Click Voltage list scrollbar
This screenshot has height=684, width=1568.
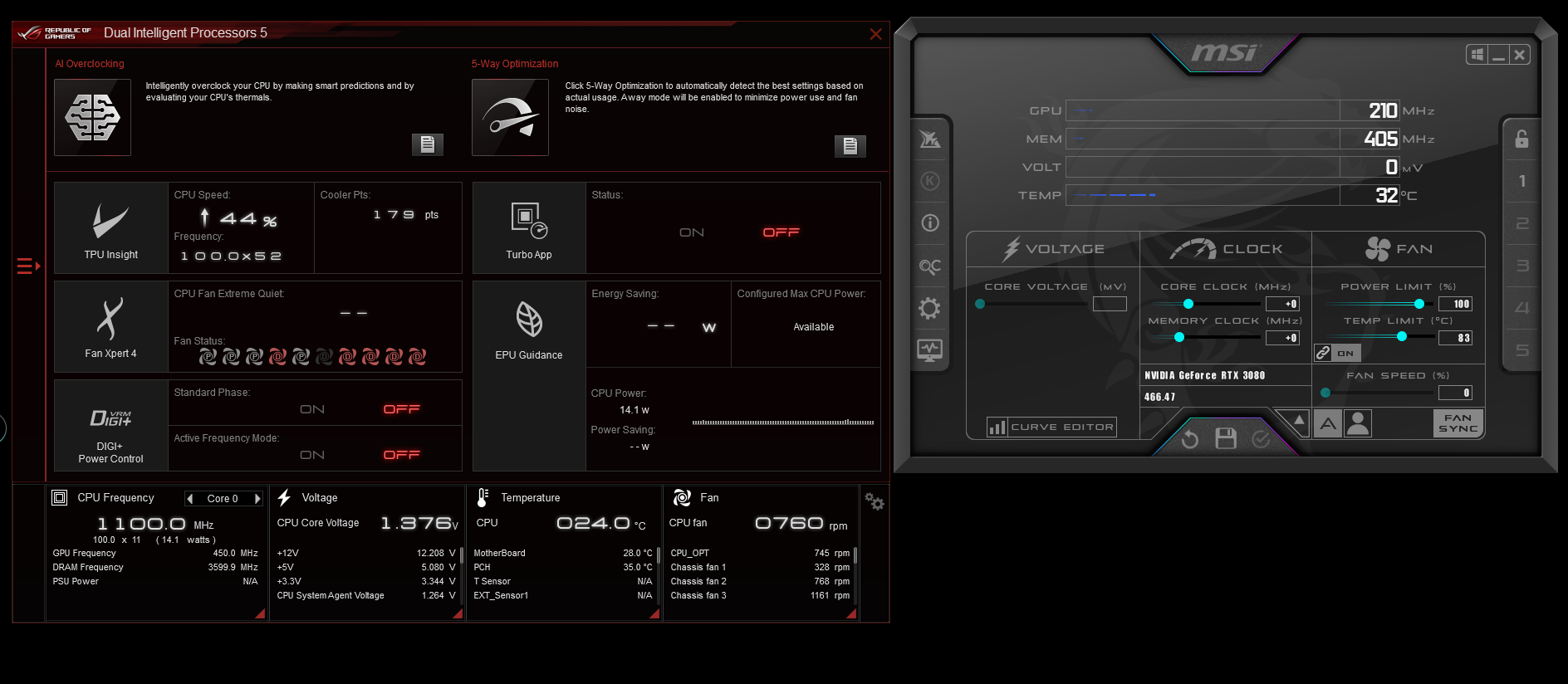(x=461, y=555)
